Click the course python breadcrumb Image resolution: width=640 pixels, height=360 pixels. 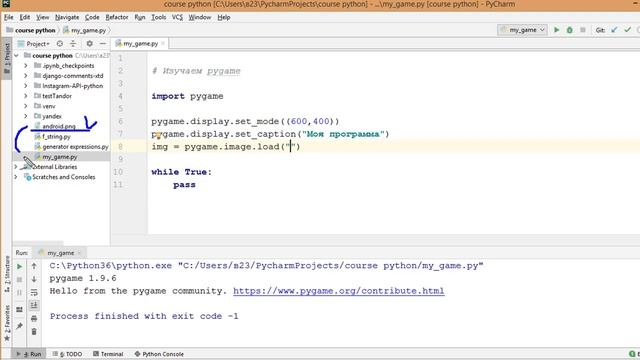pyautogui.click(x=31, y=30)
